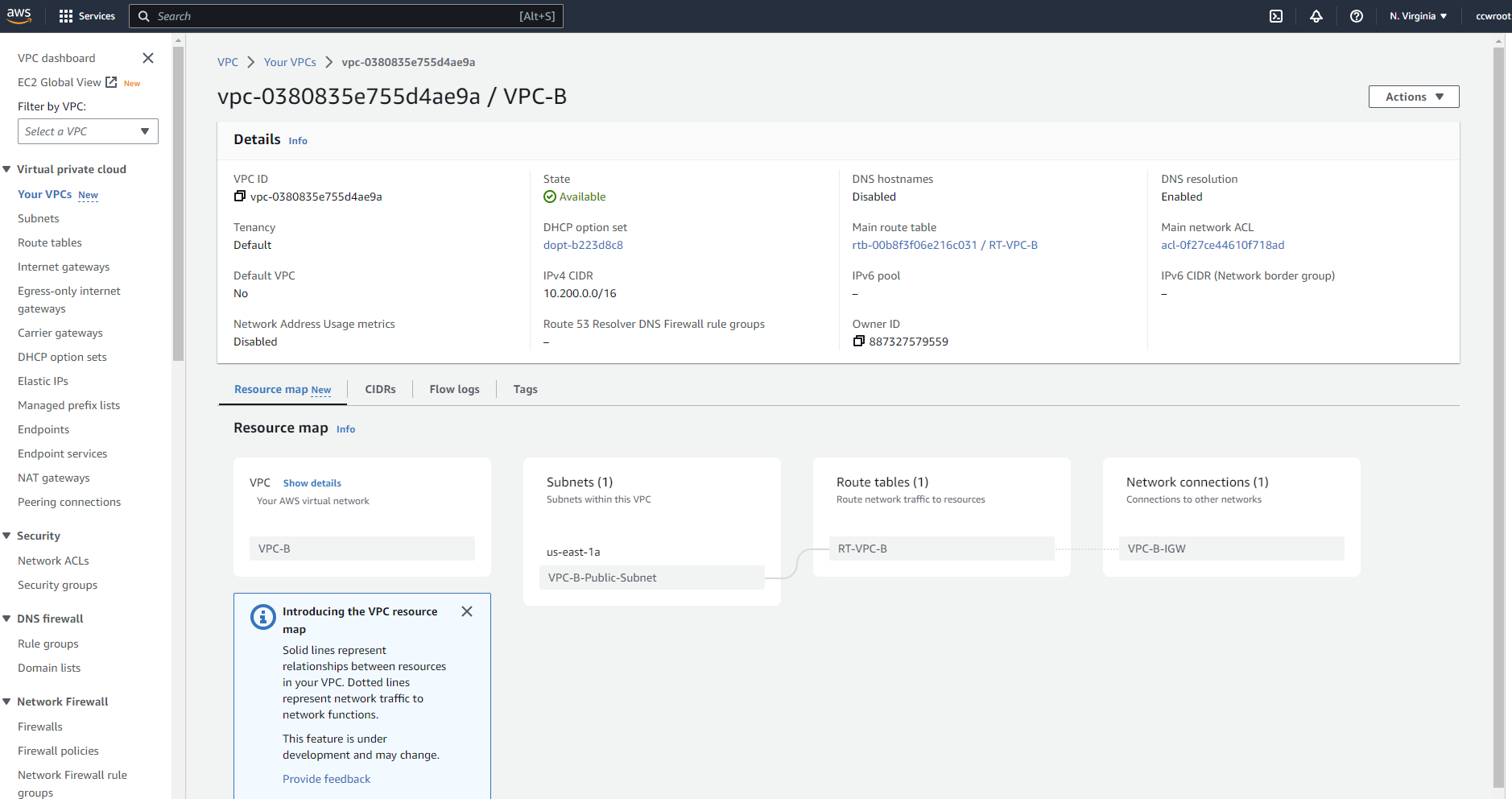This screenshot has height=799, width=1512.
Task: Open the help question mark icon
Action: 1357,16
